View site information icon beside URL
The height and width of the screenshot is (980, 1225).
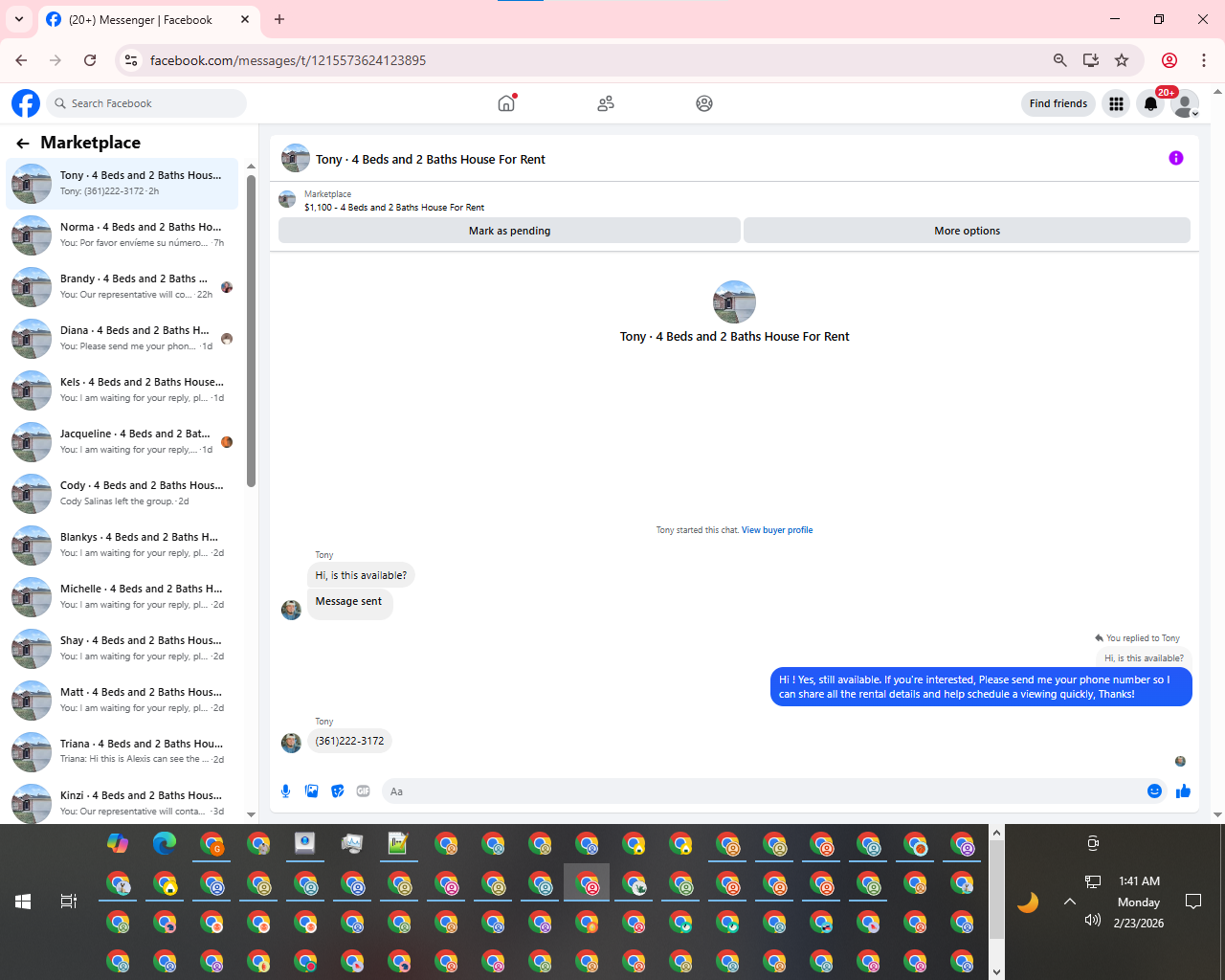131,60
